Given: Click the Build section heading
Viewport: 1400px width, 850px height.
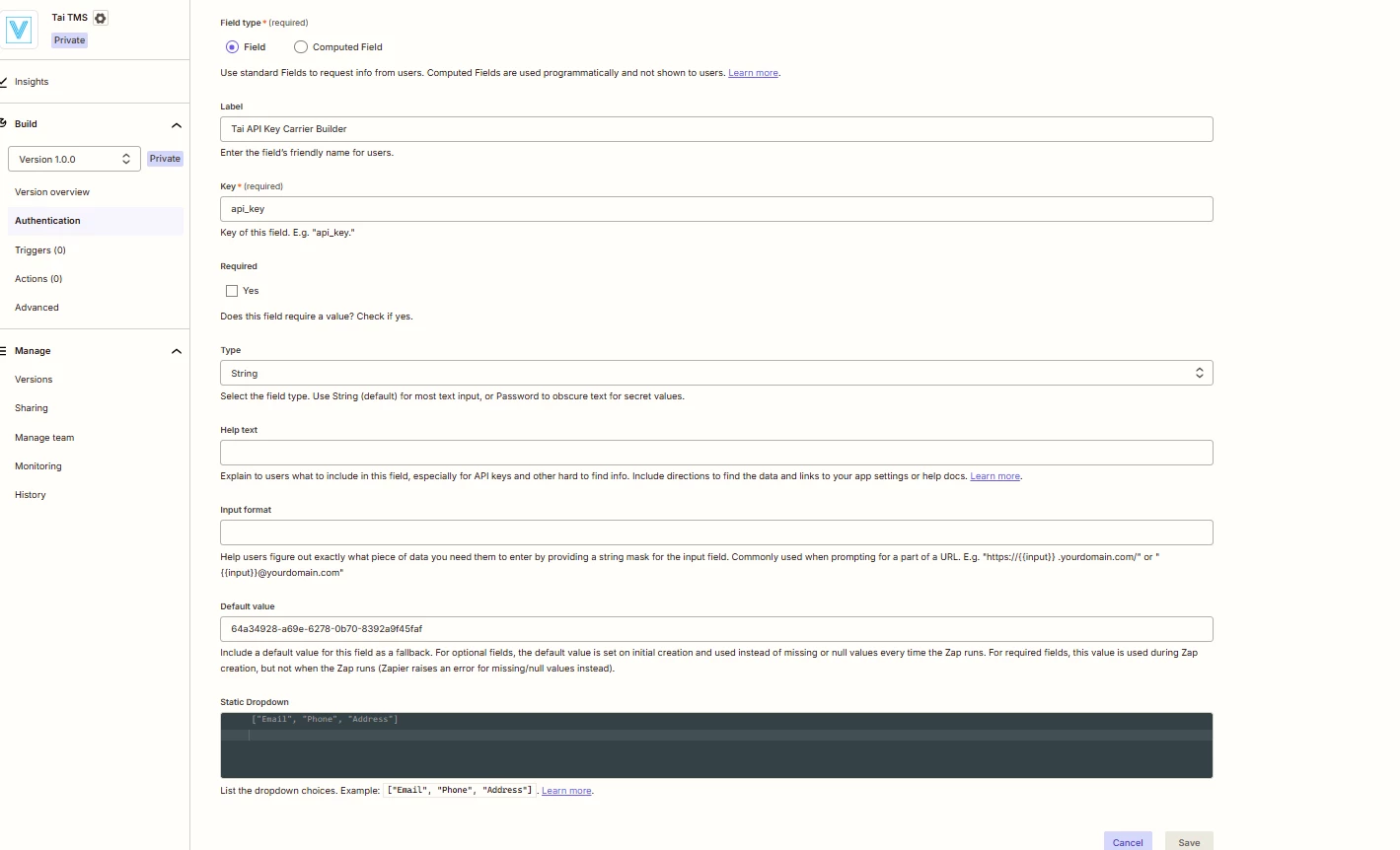Looking at the screenshot, I should [26, 124].
